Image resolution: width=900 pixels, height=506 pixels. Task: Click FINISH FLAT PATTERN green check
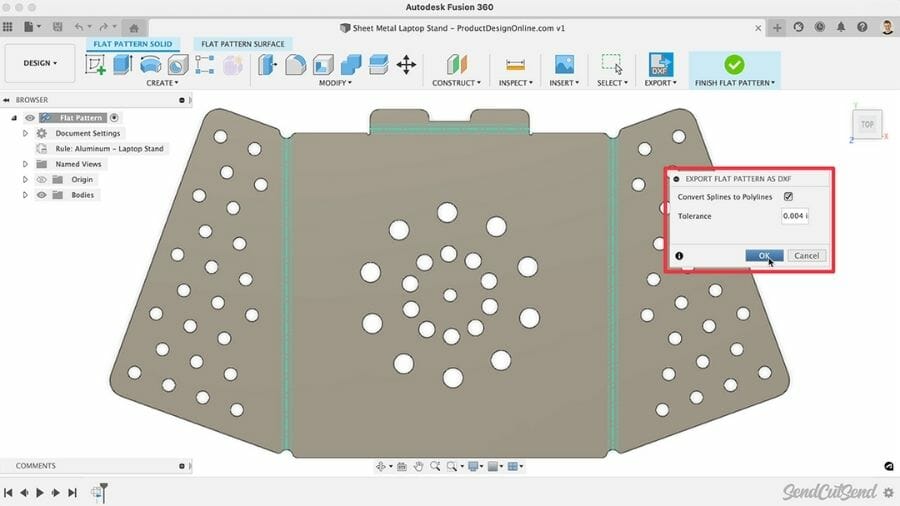[x=734, y=64]
